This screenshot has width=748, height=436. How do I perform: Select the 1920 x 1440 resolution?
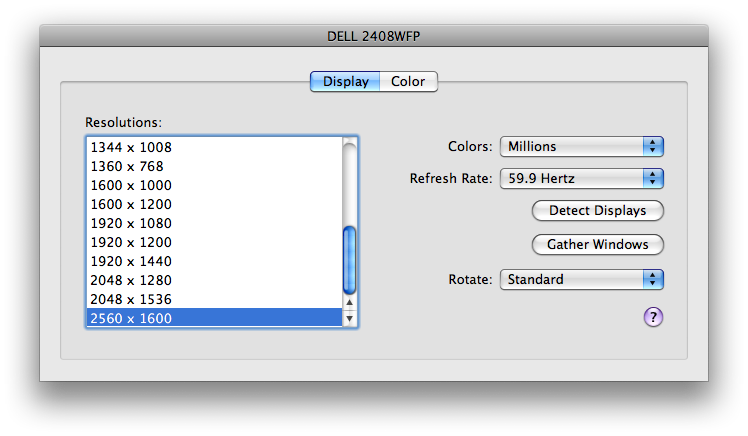(214, 261)
